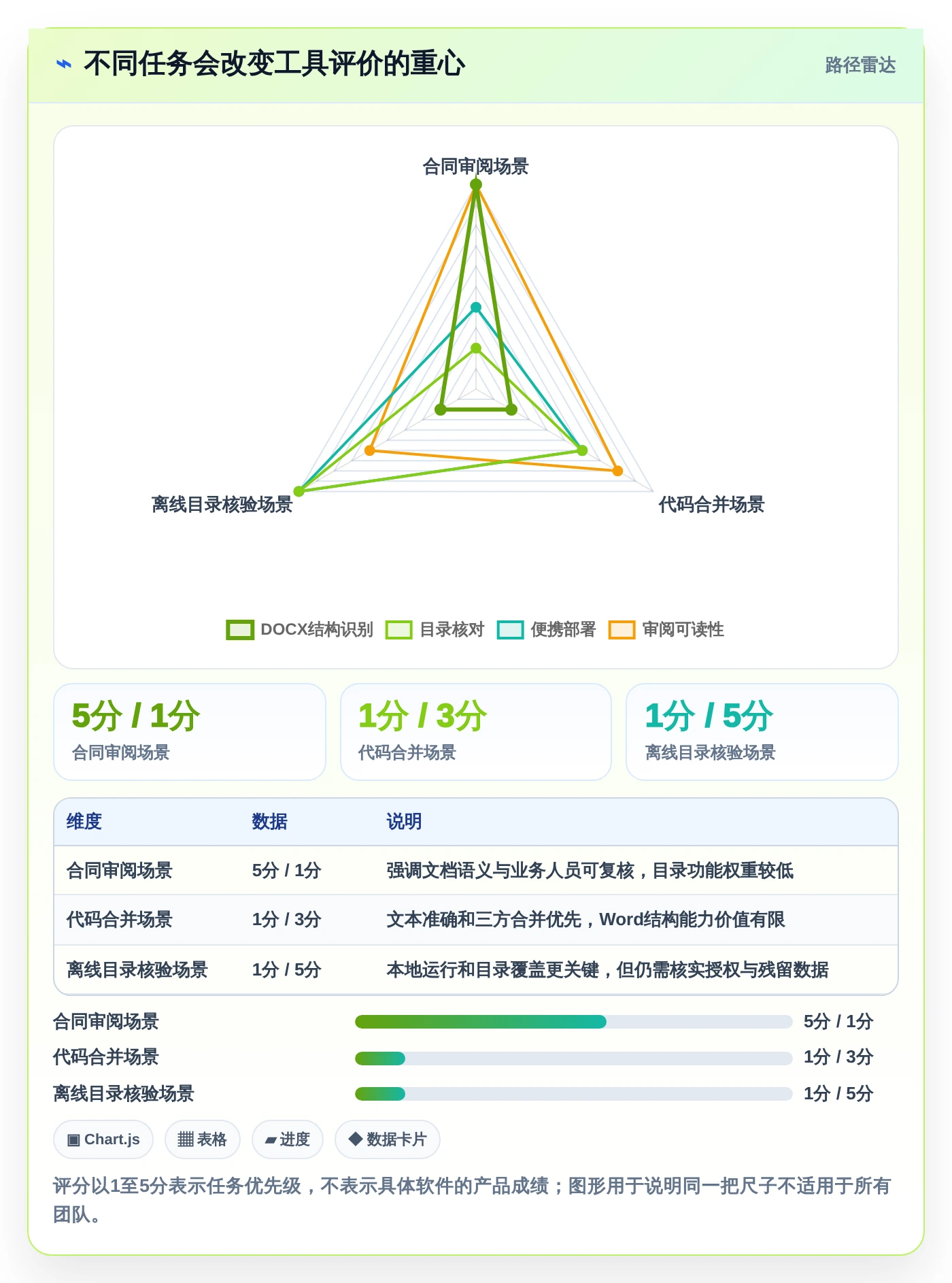
Task: Click the 离线目录核验场景 progress bar
Action: click(x=574, y=1094)
